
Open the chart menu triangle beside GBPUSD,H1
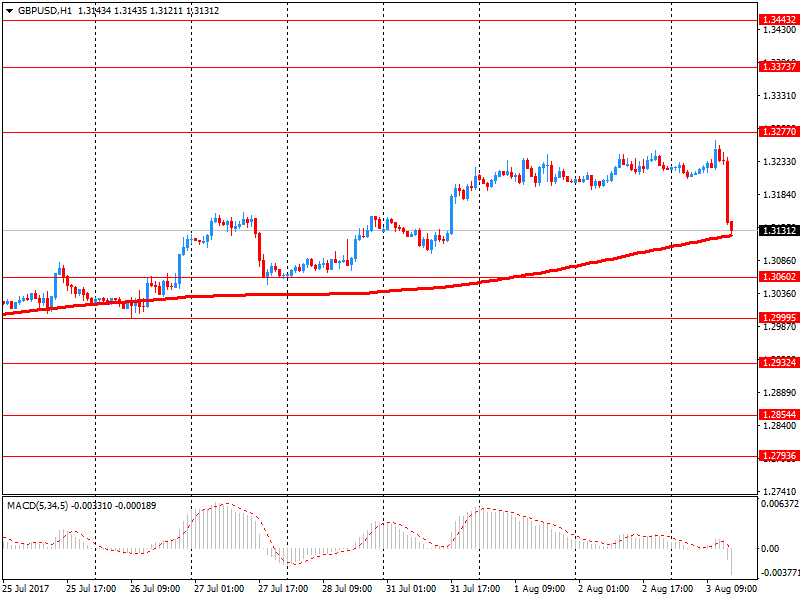click(x=9, y=11)
